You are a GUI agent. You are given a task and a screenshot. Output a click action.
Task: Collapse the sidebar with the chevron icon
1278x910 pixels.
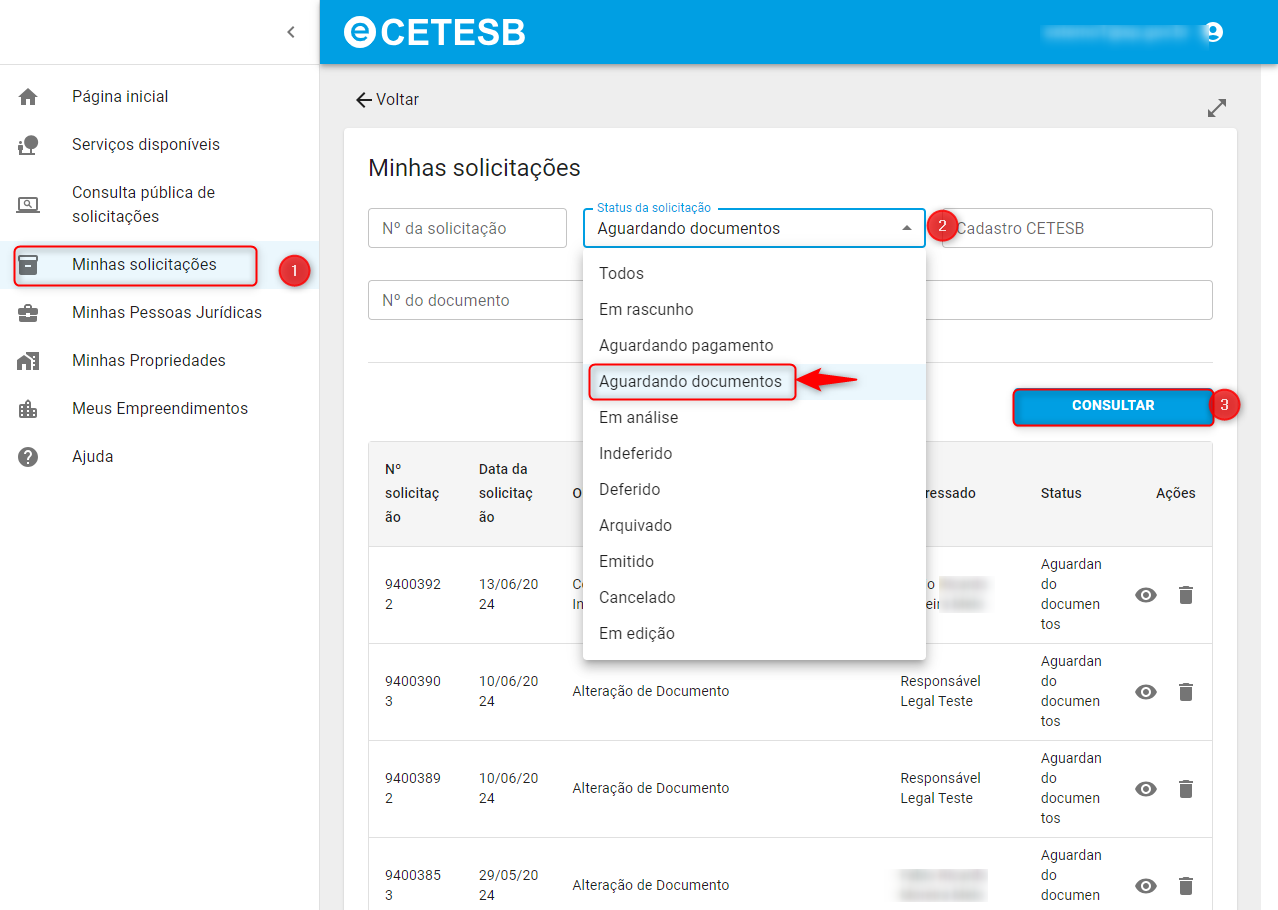click(291, 32)
